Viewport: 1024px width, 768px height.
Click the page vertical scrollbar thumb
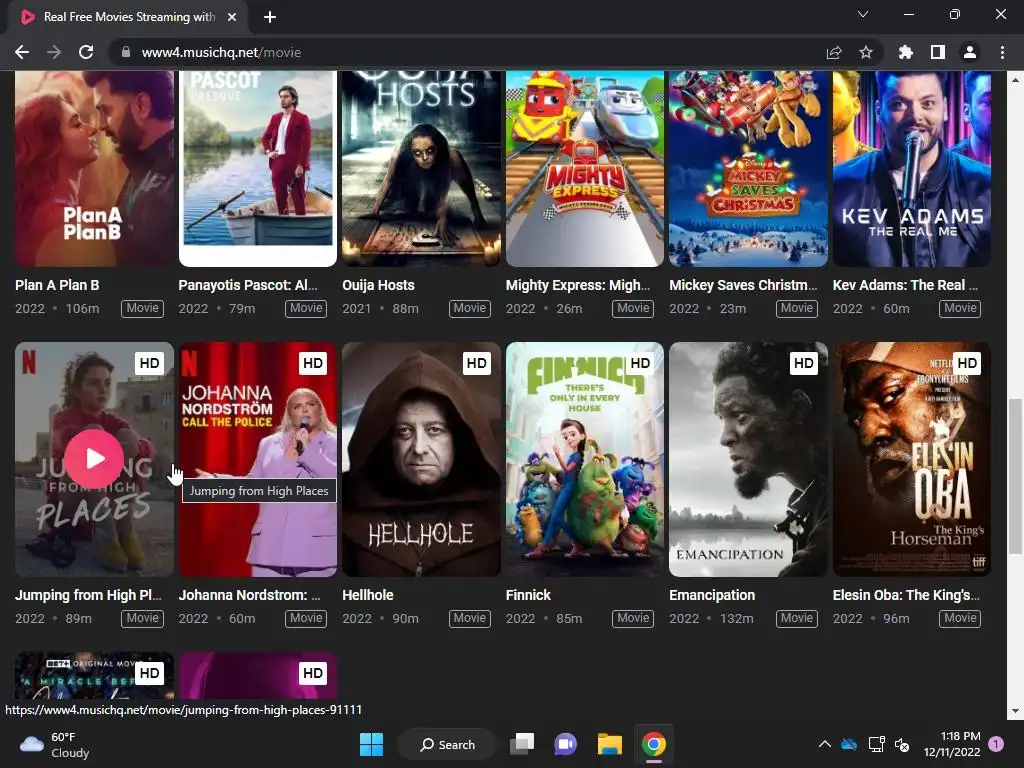[x=1014, y=477]
